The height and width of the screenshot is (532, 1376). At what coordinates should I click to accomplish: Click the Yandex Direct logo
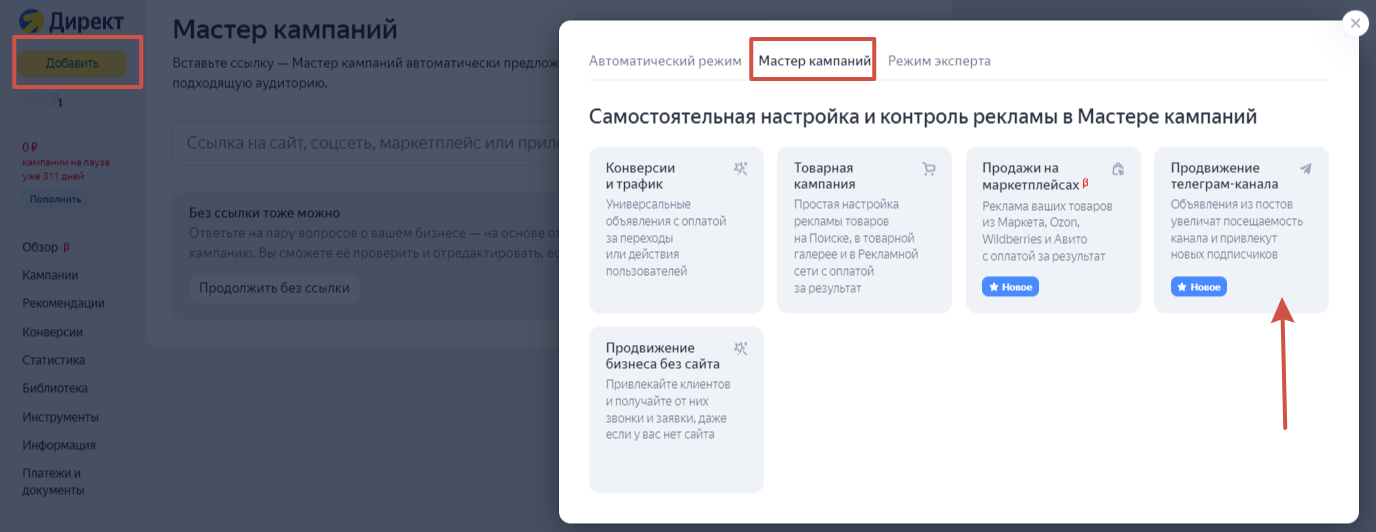coord(71,21)
